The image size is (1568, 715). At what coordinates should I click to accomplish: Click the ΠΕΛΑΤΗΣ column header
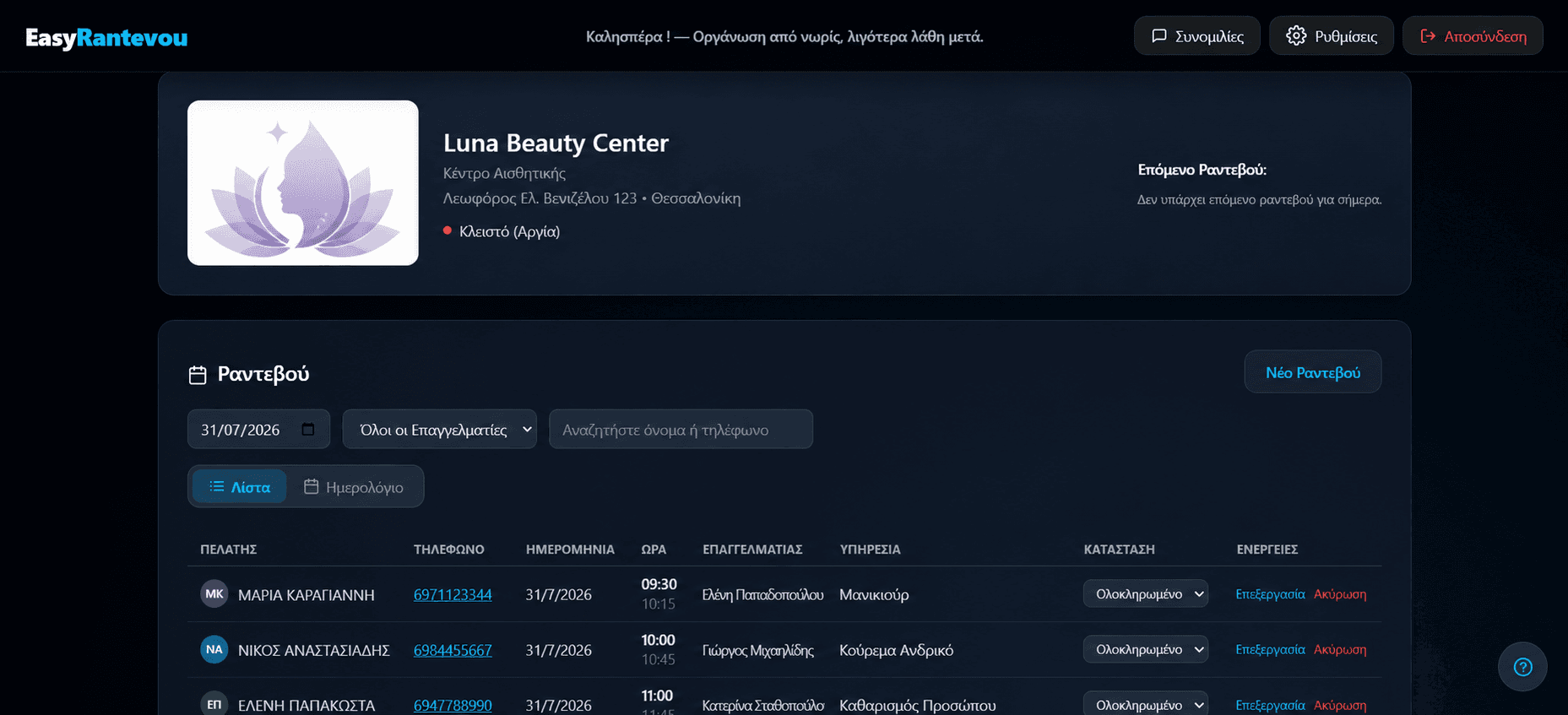tap(228, 550)
